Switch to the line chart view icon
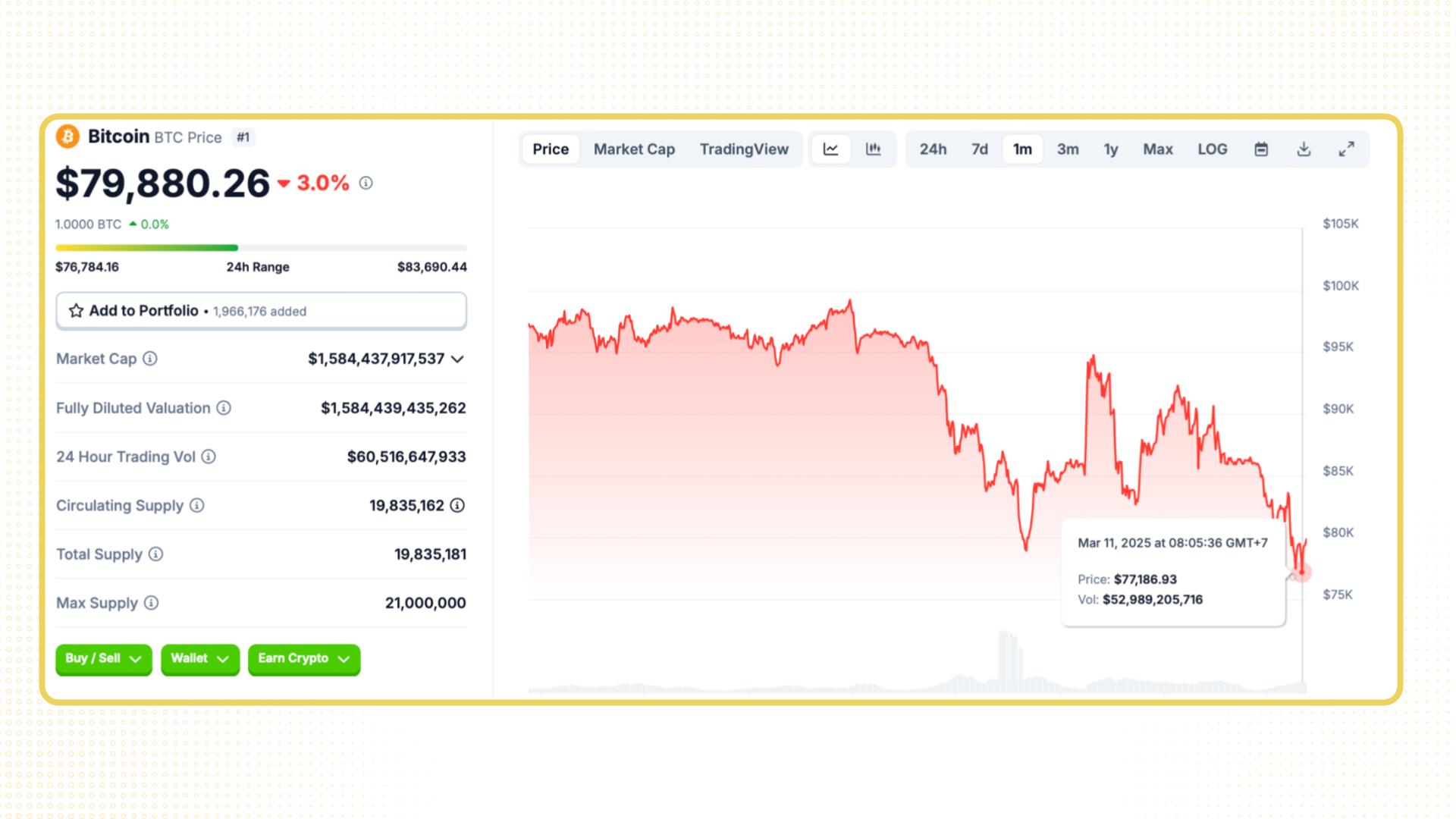The height and width of the screenshot is (819, 1456). (830, 149)
